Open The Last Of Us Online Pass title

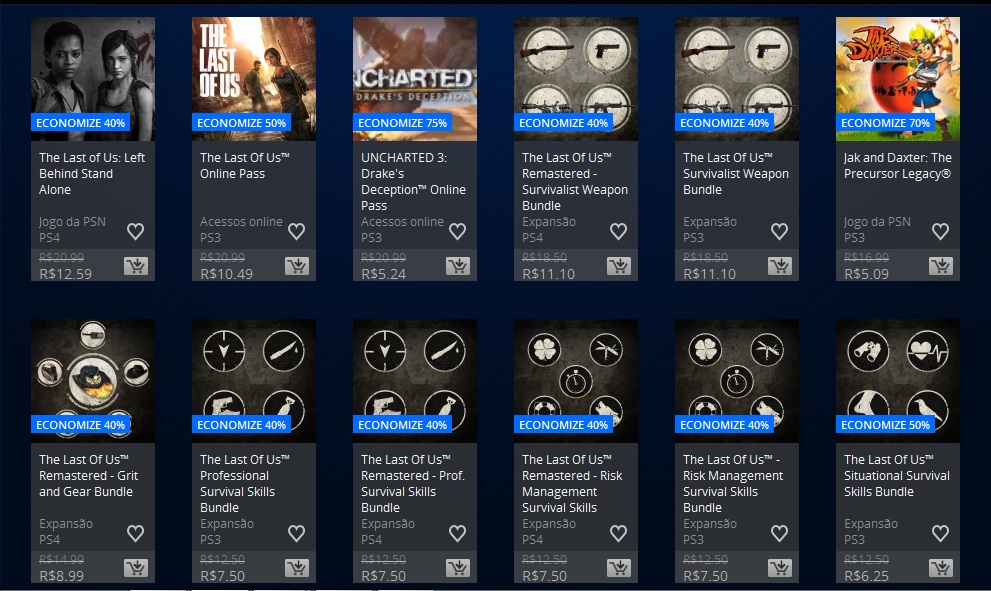point(245,166)
